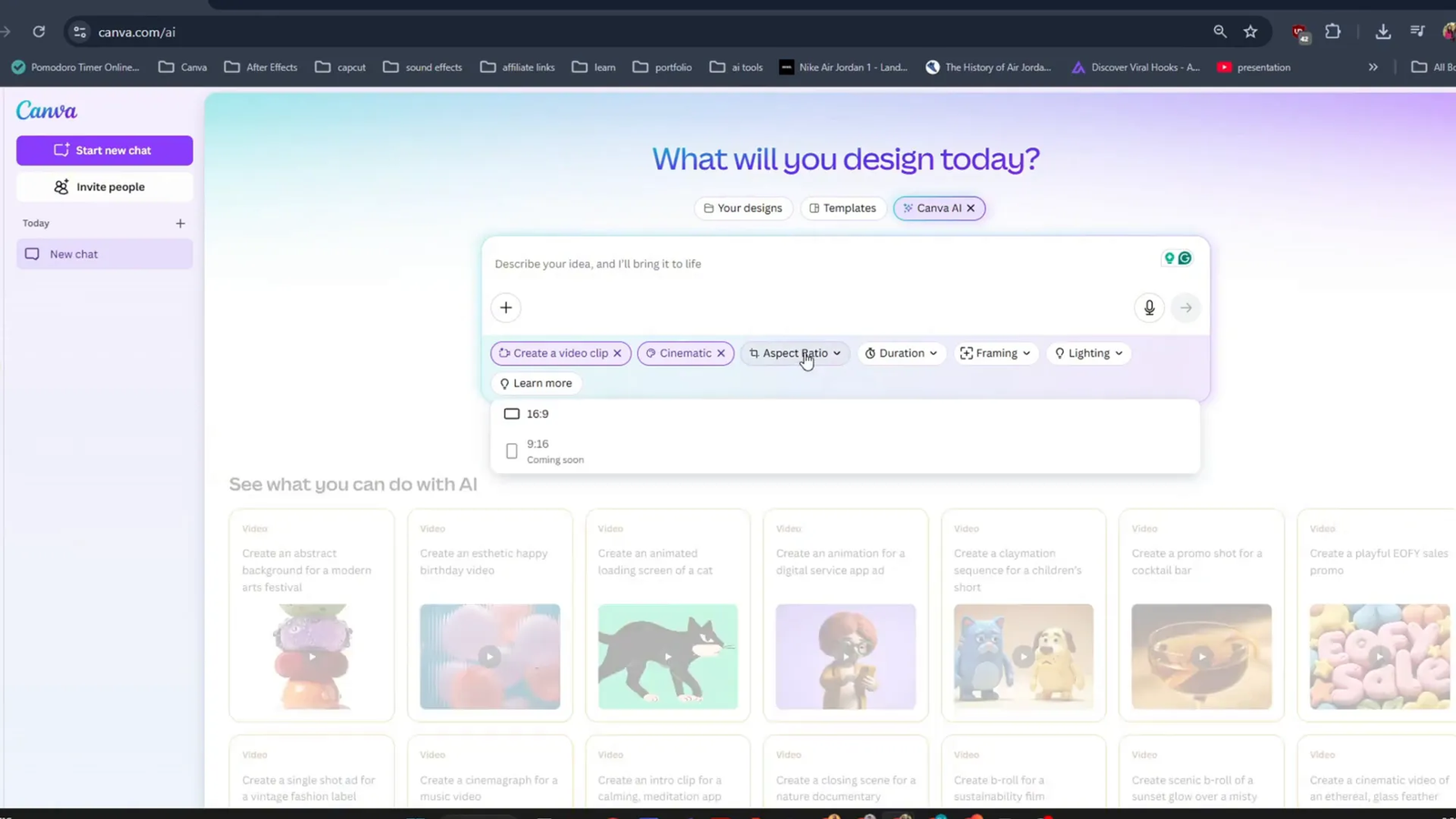Click the Canva logo

(46, 110)
